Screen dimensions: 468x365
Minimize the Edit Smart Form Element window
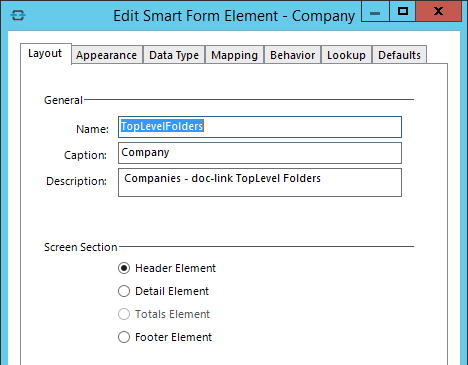pyautogui.click(x=375, y=12)
